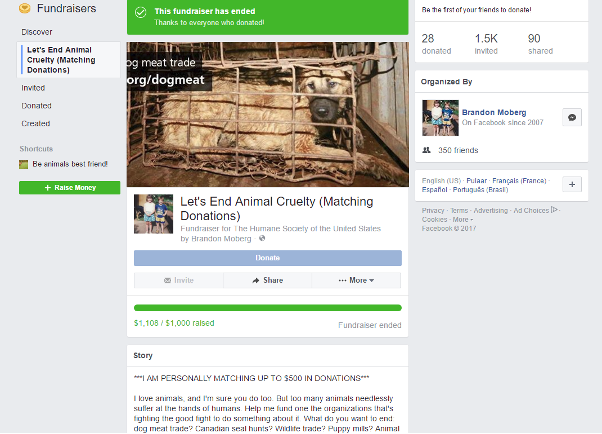Click the green Raise Money button

coord(69,187)
